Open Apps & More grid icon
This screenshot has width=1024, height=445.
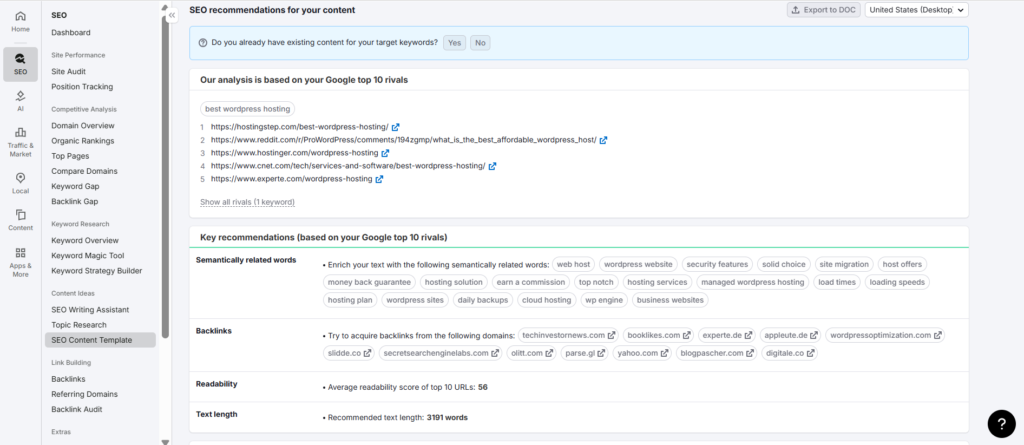pyautogui.click(x=20, y=253)
